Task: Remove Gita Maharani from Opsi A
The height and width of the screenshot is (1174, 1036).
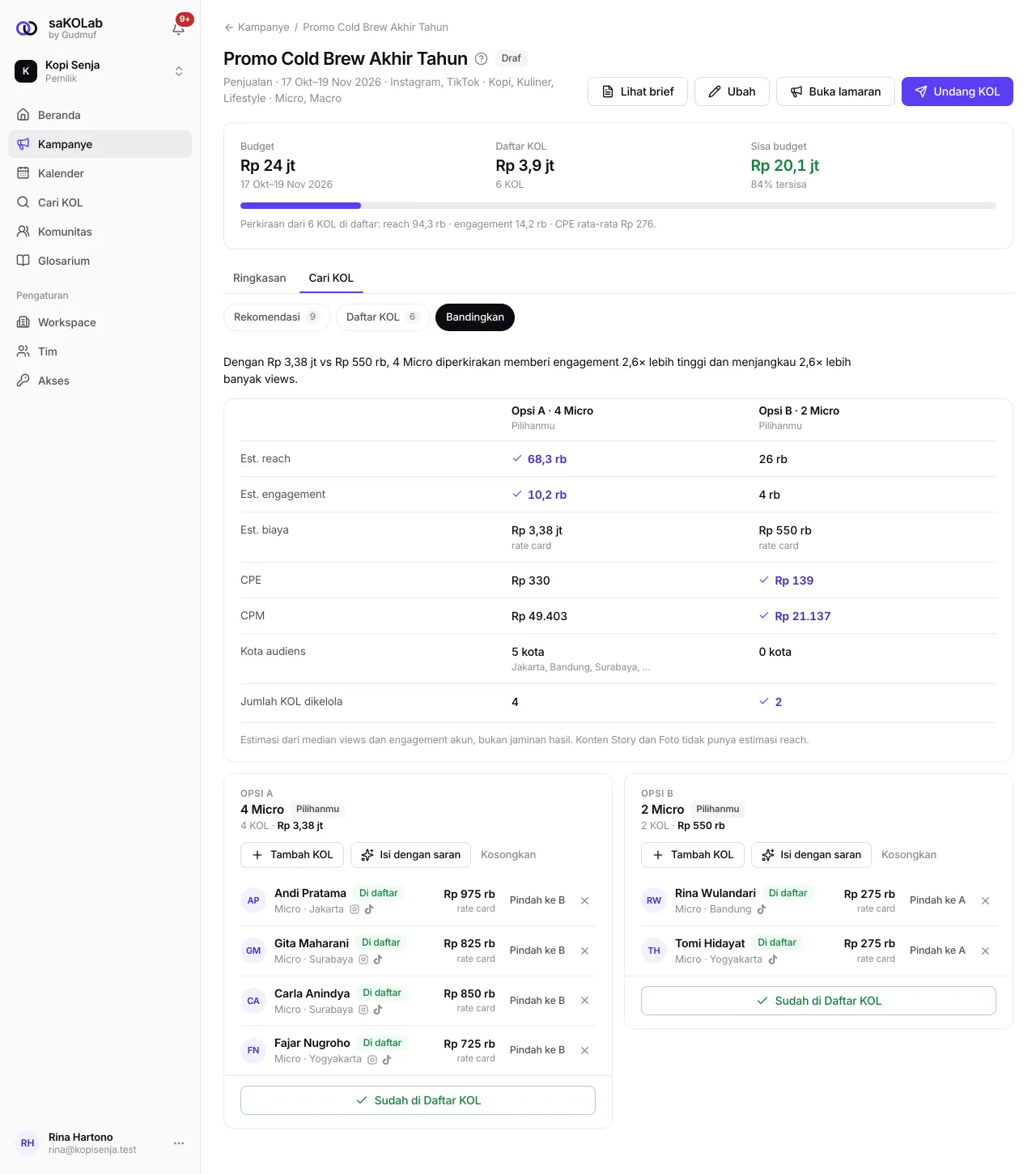Action: (x=584, y=951)
